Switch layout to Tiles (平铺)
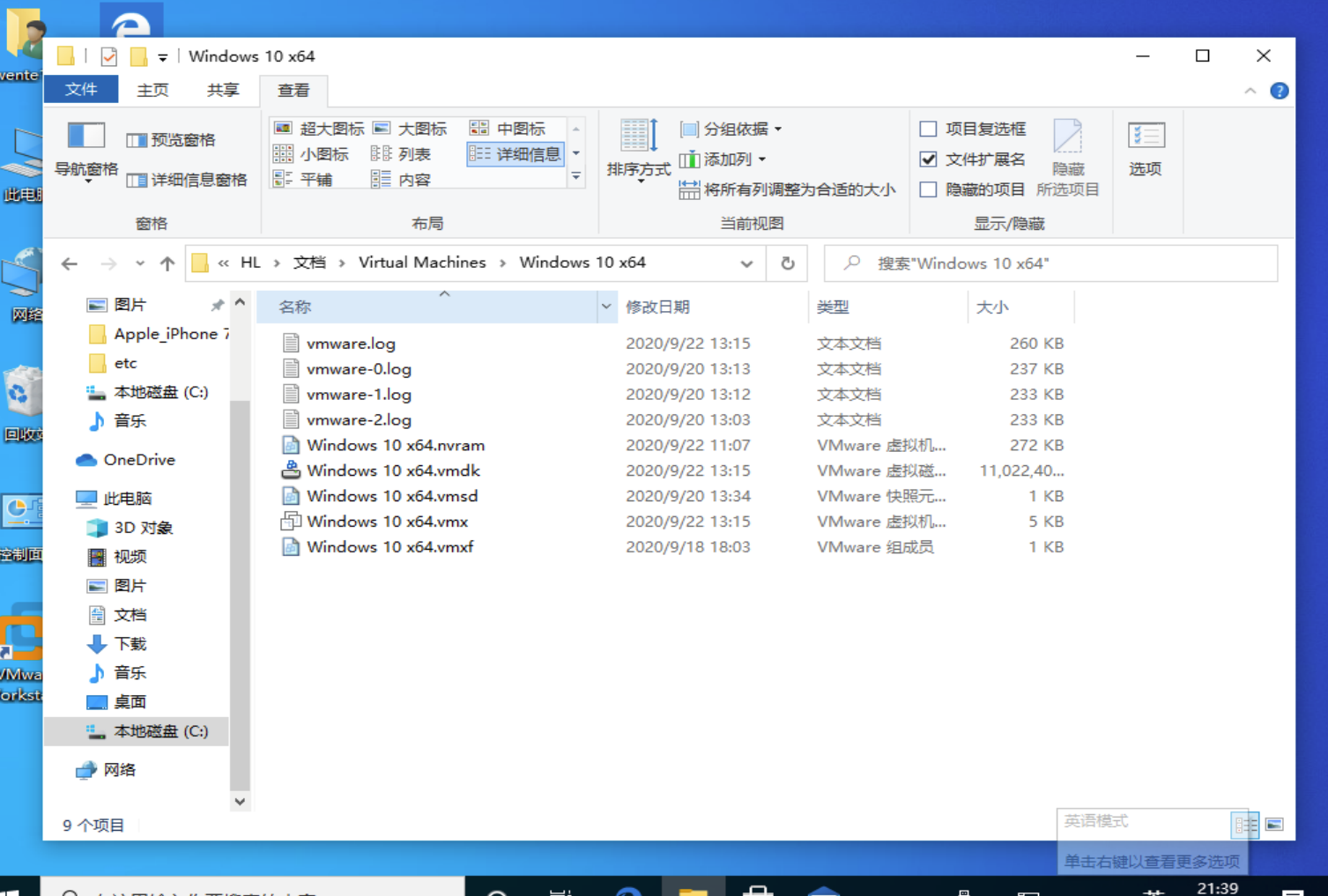This screenshot has width=1328, height=896. pyautogui.click(x=302, y=180)
